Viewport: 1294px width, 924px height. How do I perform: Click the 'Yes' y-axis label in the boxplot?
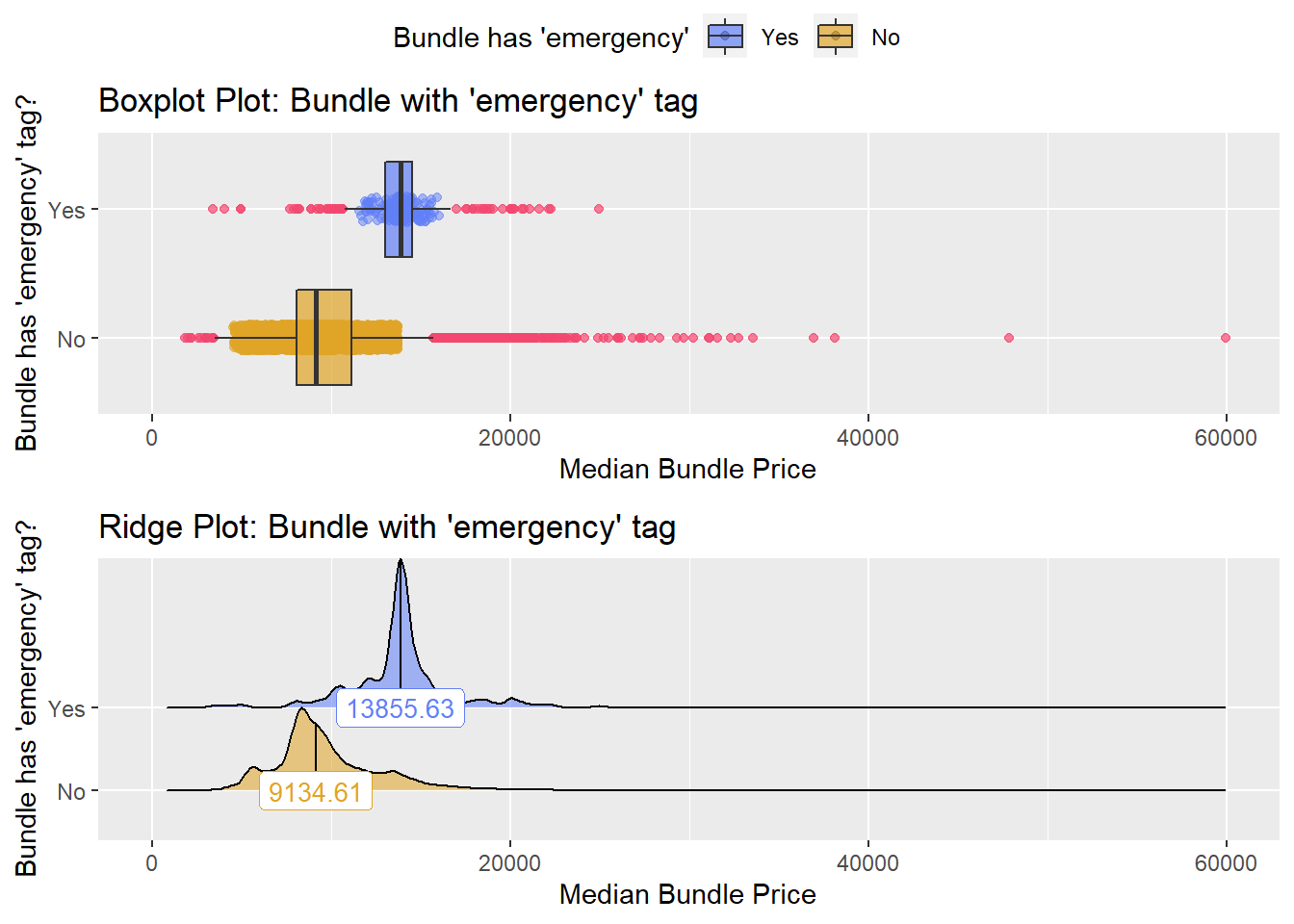click(x=66, y=210)
